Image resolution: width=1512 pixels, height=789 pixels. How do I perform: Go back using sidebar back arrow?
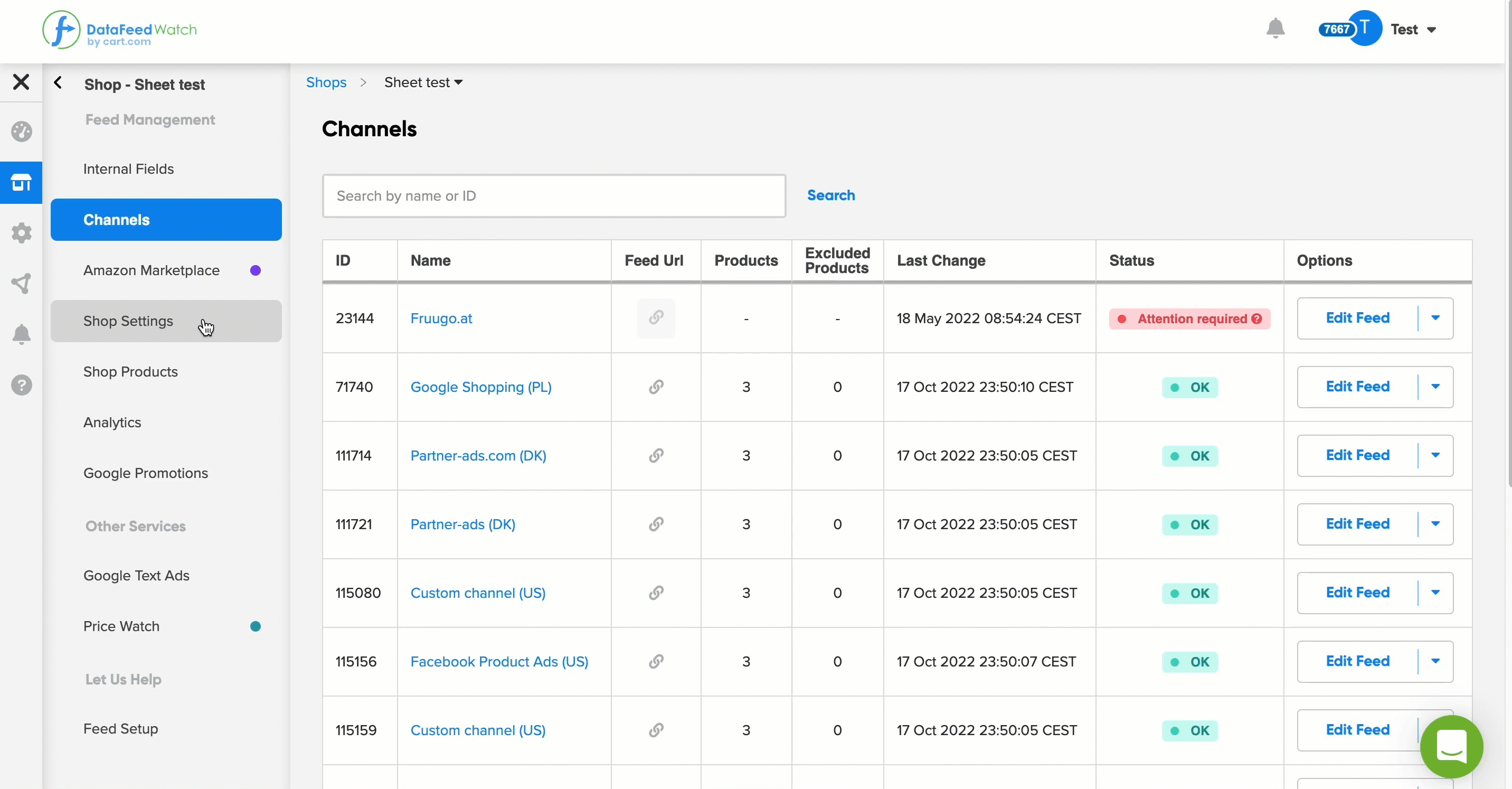coord(58,83)
